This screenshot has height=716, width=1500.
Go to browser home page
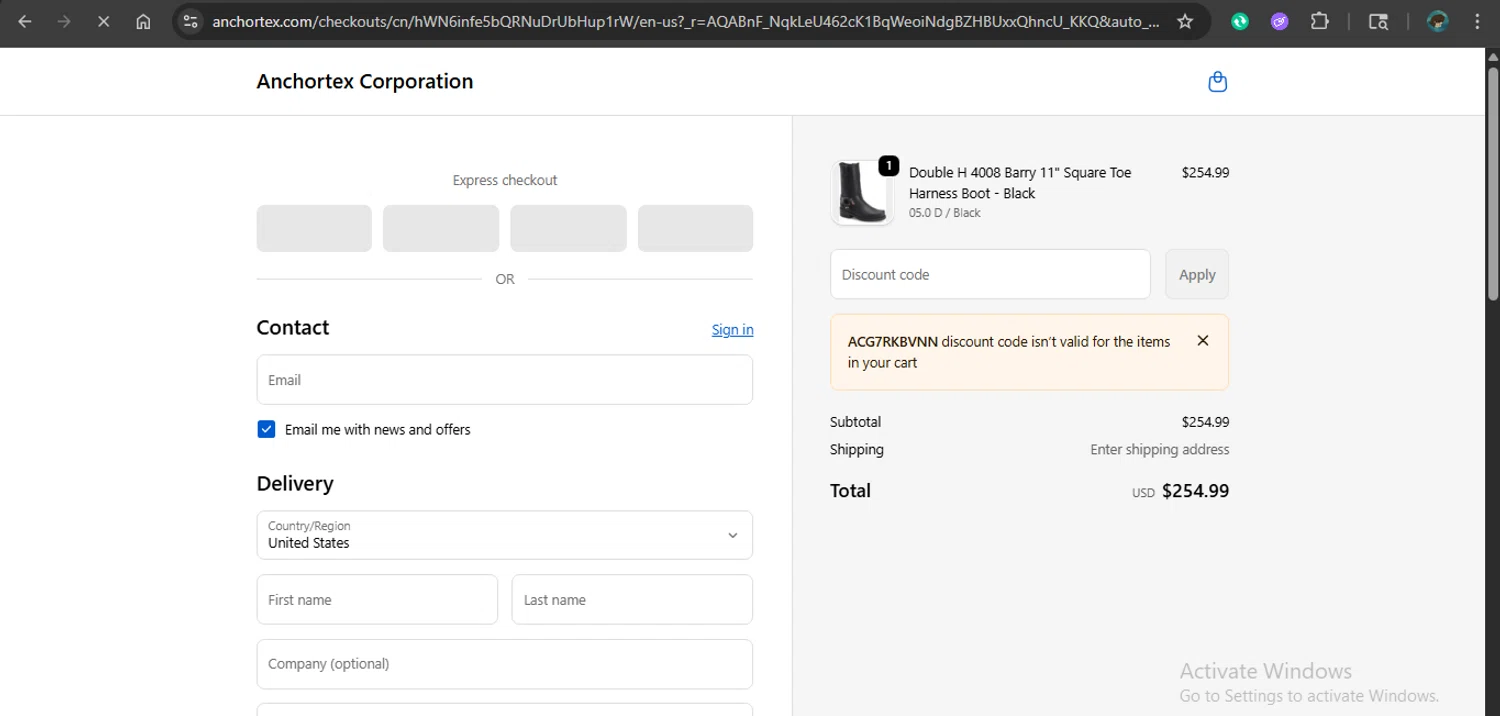coord(143,21)
